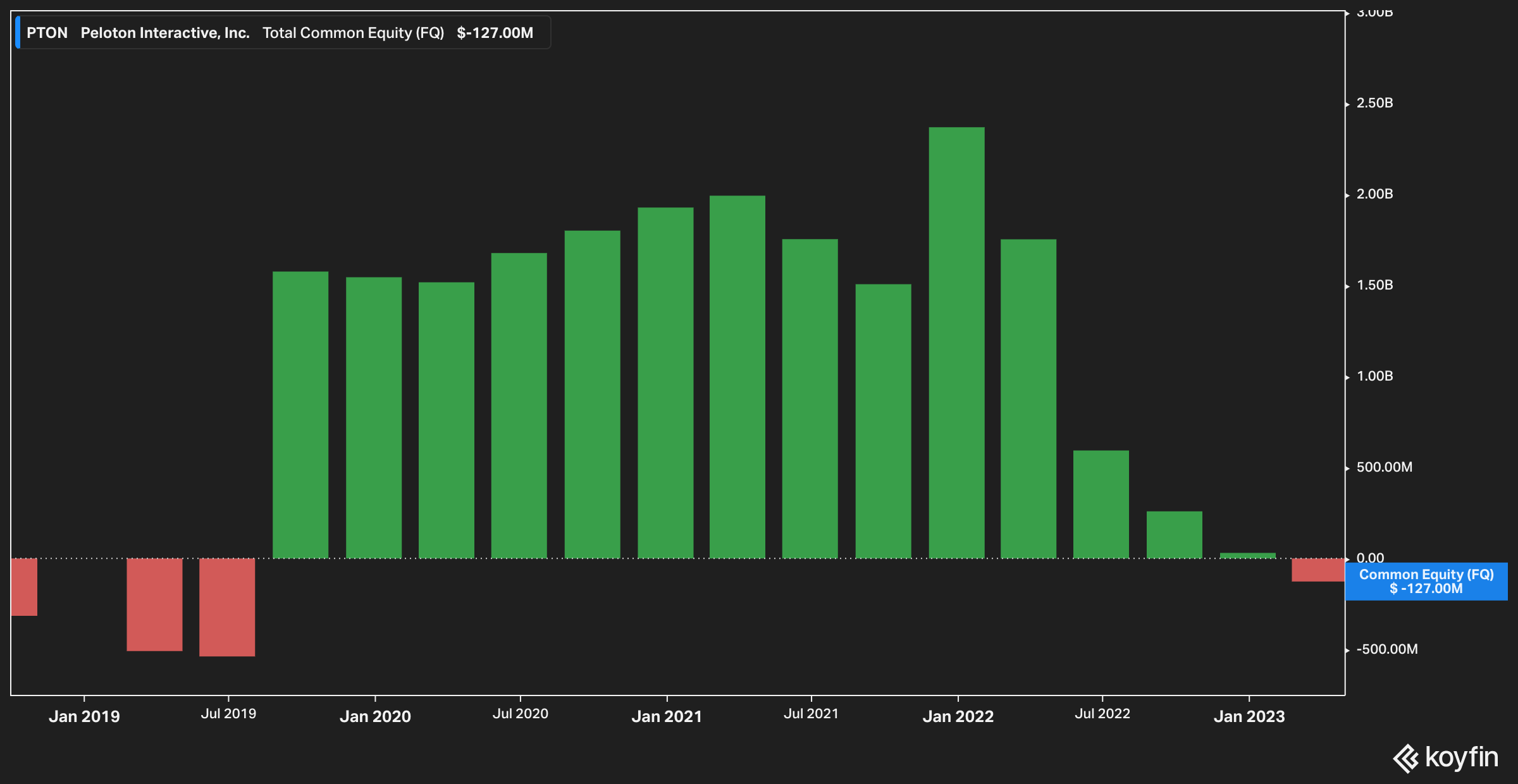Click the last red negative bar after Jan 2023
This screenshot has height=784, width=1518.
1318,570
